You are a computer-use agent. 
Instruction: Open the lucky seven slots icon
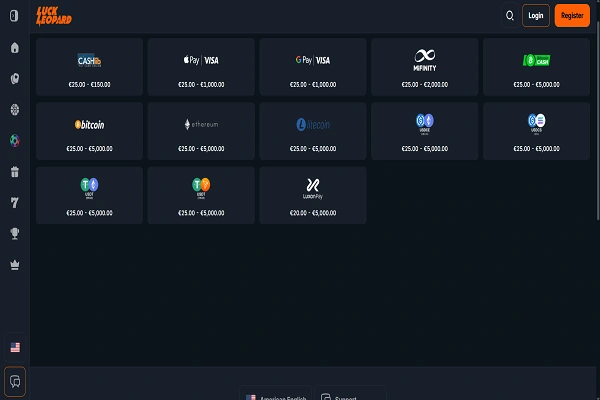point(15,202)
